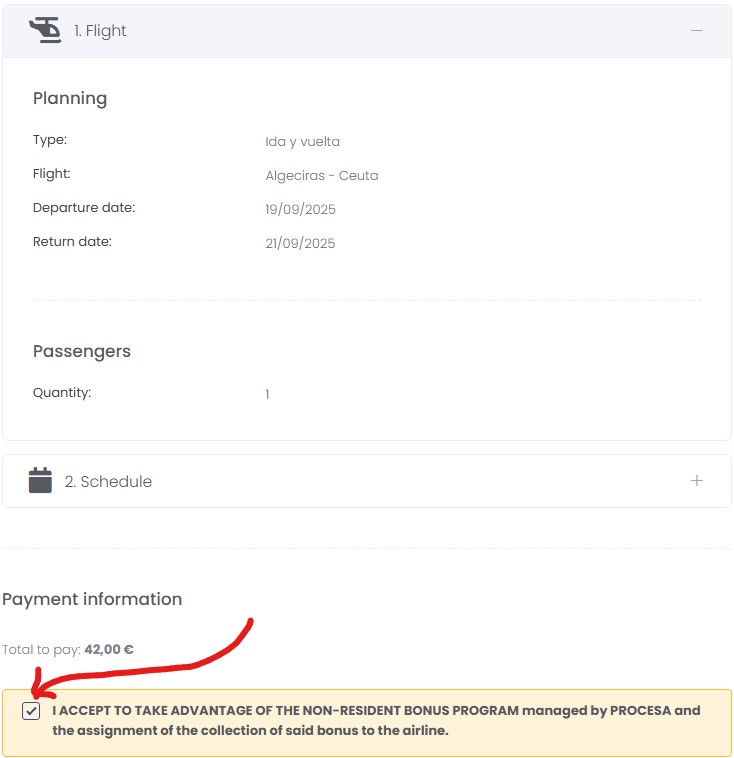
Task: Click the departure date 19/09/2025
Action: click(300, 209)
